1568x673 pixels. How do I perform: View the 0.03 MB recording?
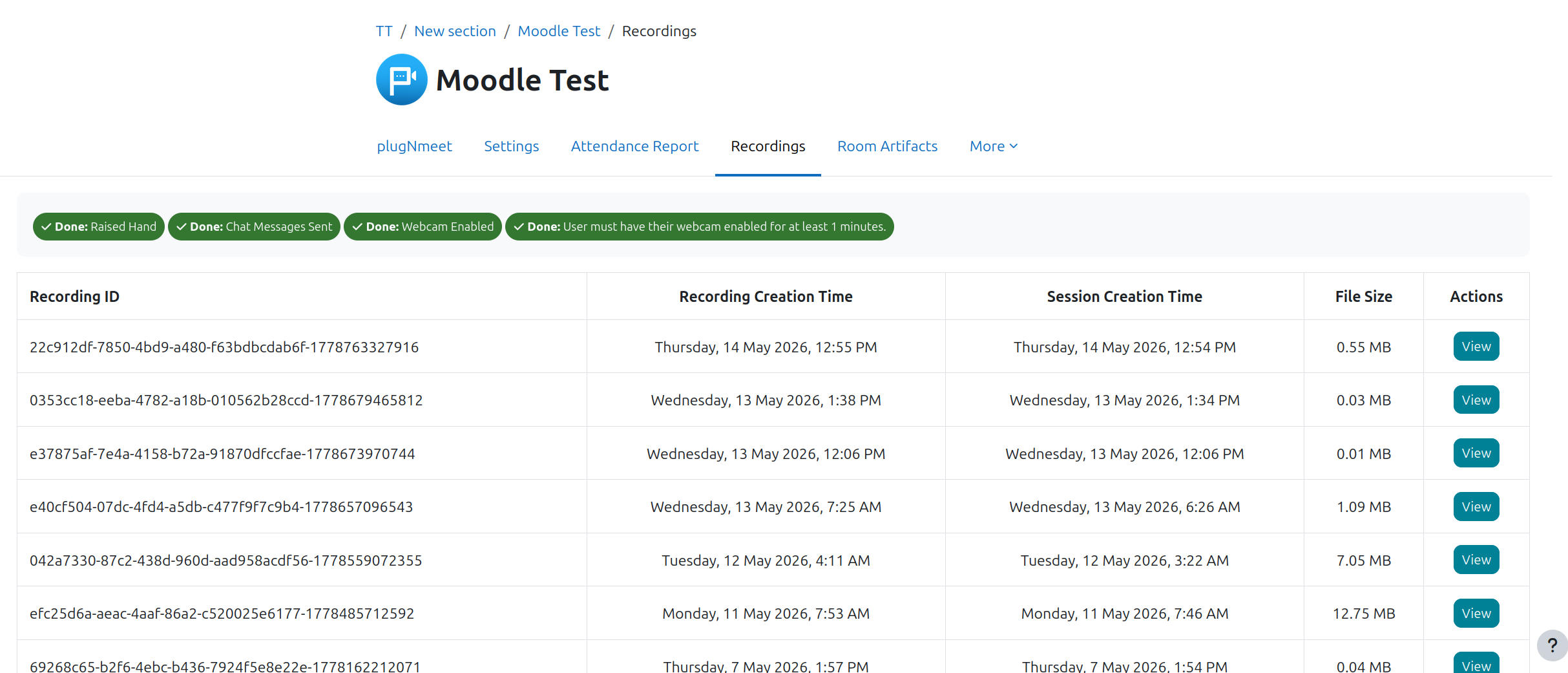tap(1476, 400)
